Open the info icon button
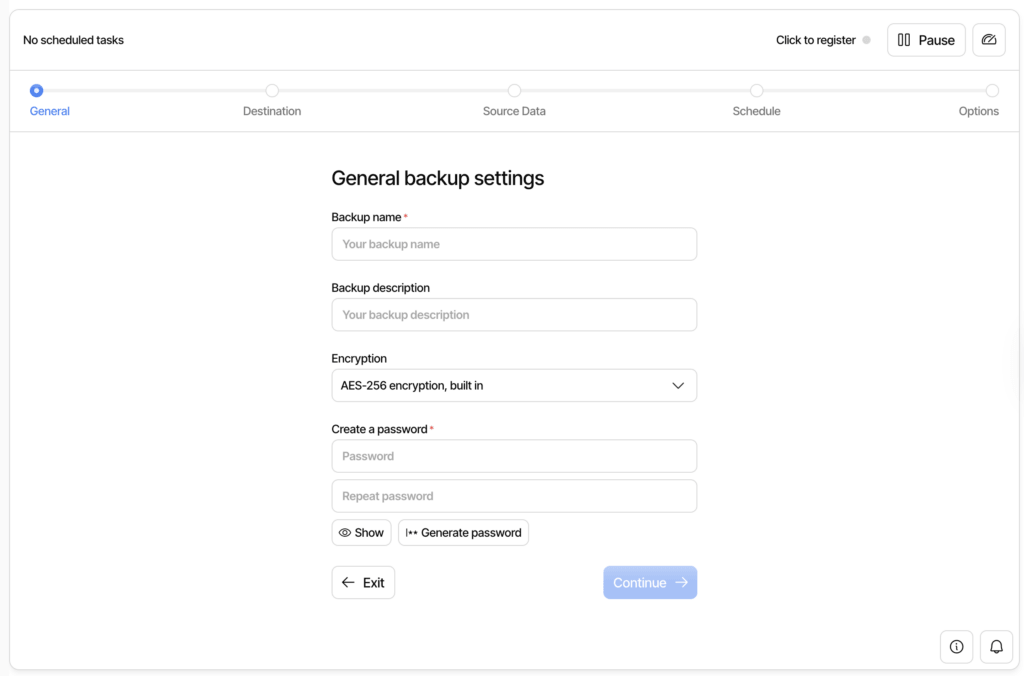 [x=956, y=647]
